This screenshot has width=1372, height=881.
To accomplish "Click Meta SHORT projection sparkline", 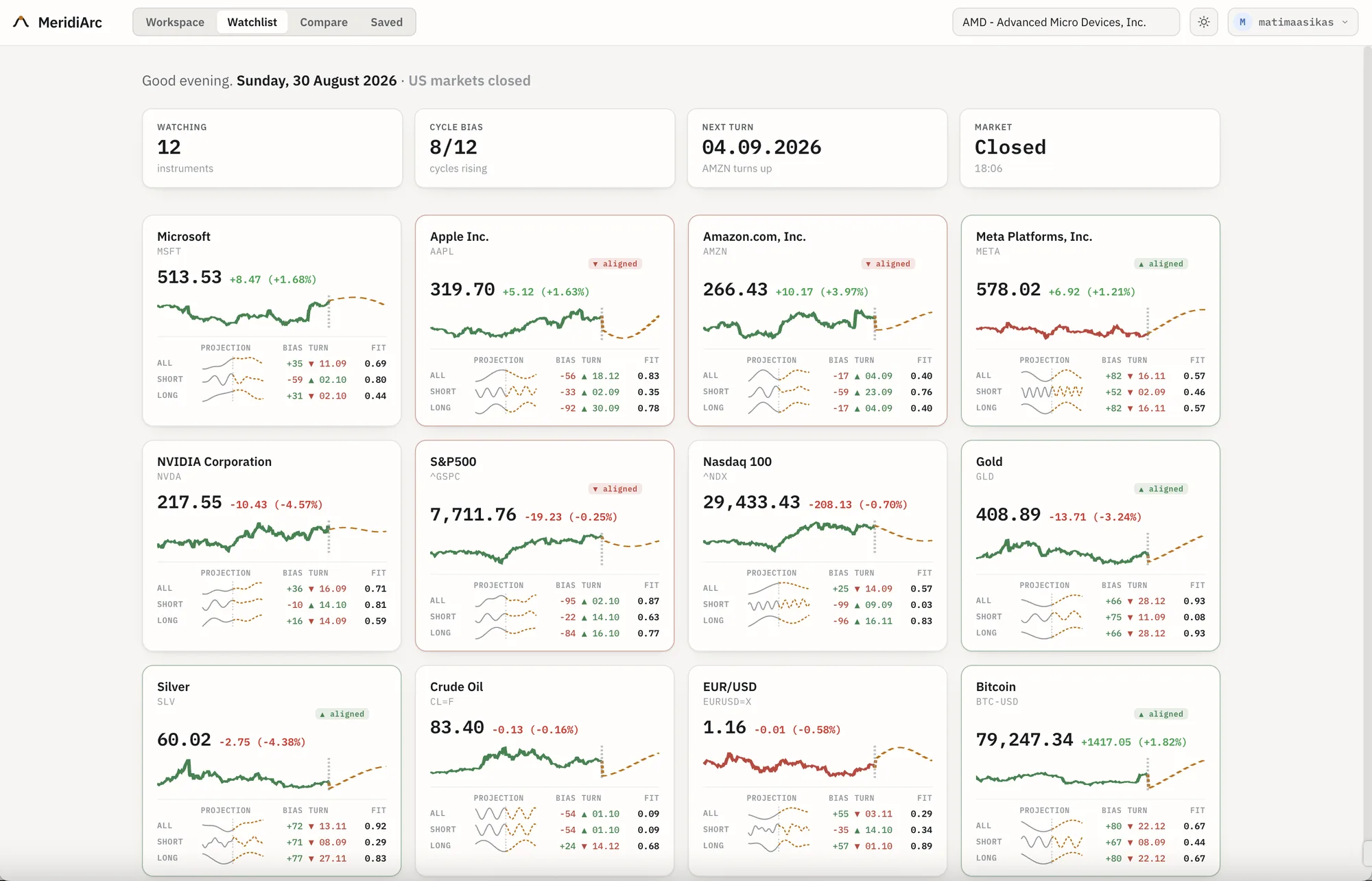I will point(1052,392).
